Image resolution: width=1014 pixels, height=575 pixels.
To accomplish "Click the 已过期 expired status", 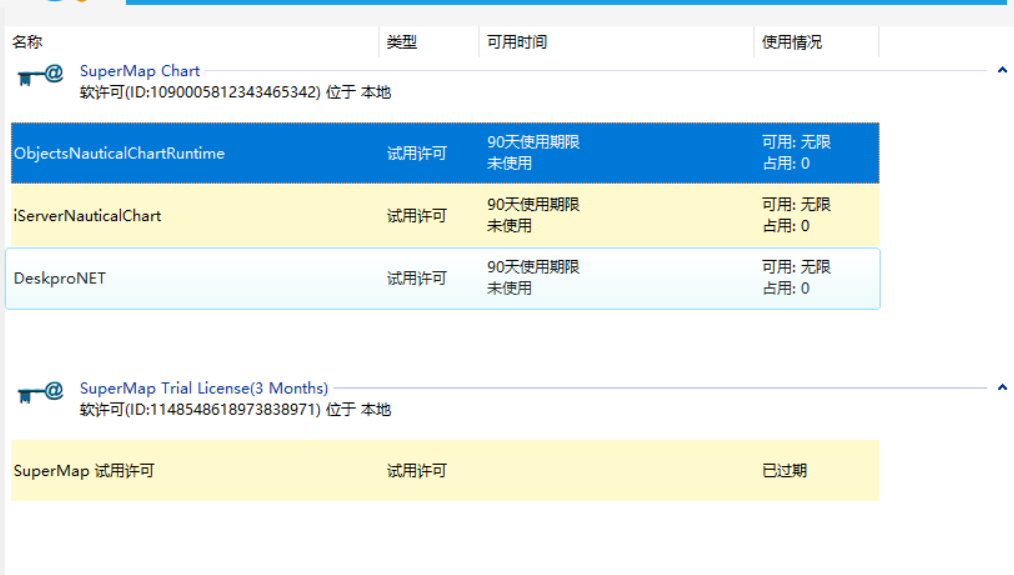I will point(784,471).
